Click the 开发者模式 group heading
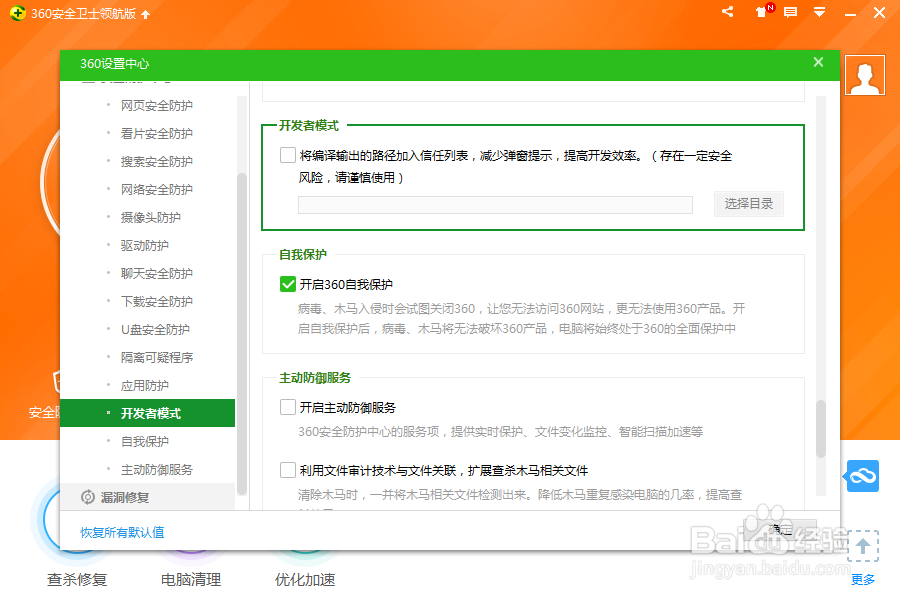900x600 pixels. click(x=309, y=126)
